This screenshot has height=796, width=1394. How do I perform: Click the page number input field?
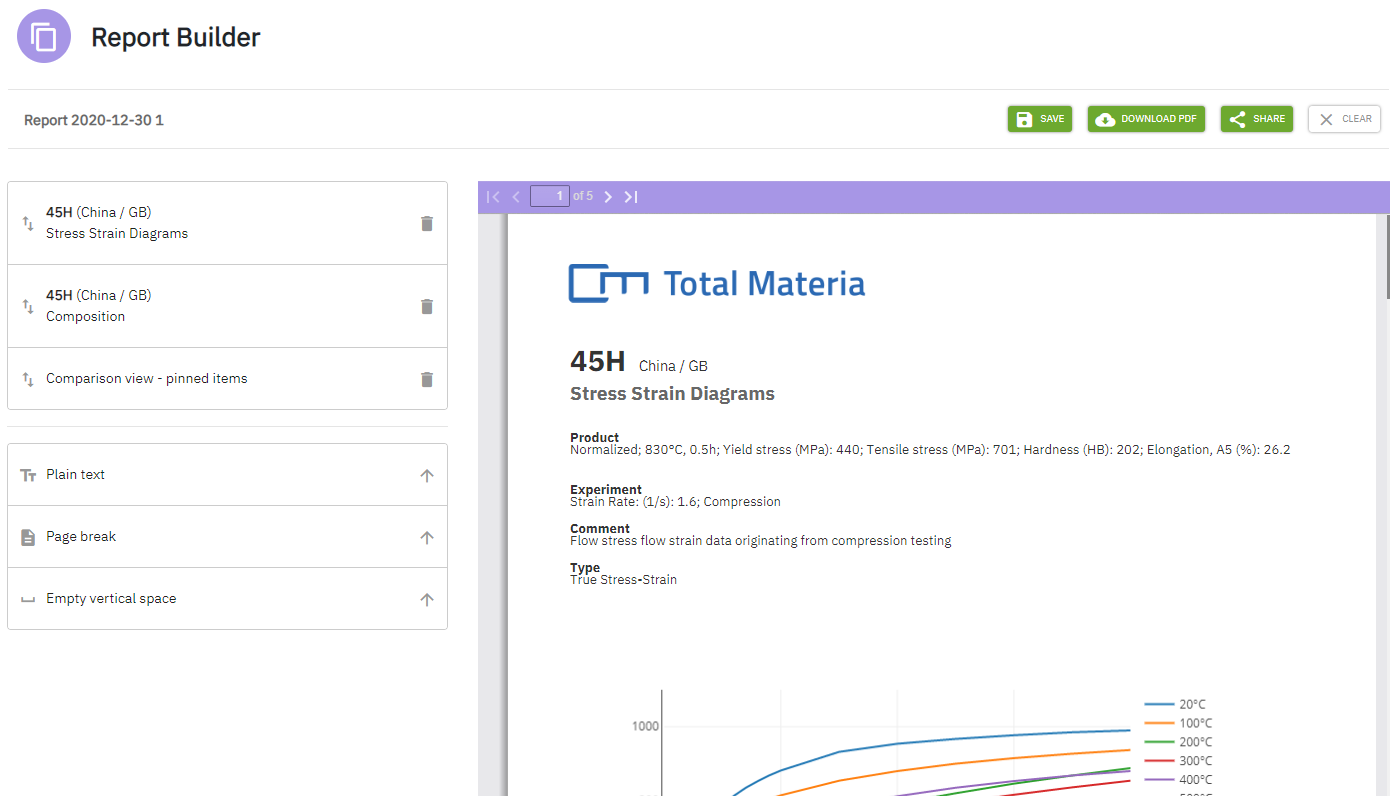point(550,196)
